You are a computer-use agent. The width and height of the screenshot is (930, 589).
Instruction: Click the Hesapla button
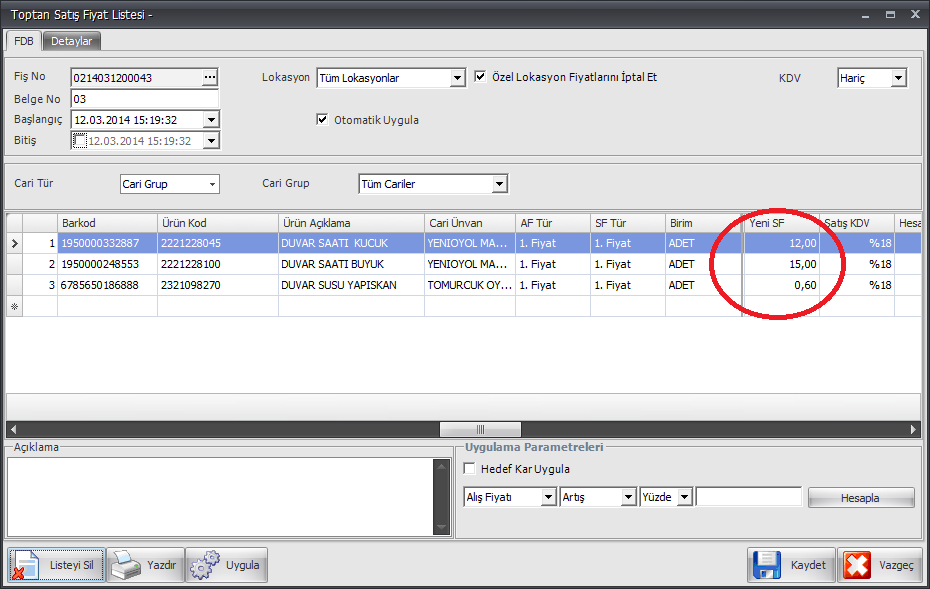tap(861, 498)
